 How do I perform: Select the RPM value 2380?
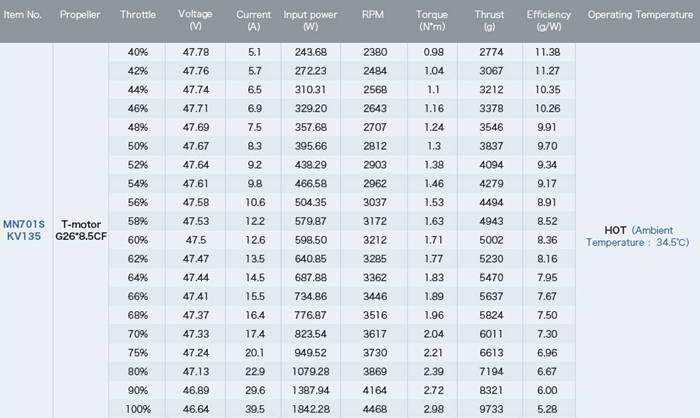(373, 51)
